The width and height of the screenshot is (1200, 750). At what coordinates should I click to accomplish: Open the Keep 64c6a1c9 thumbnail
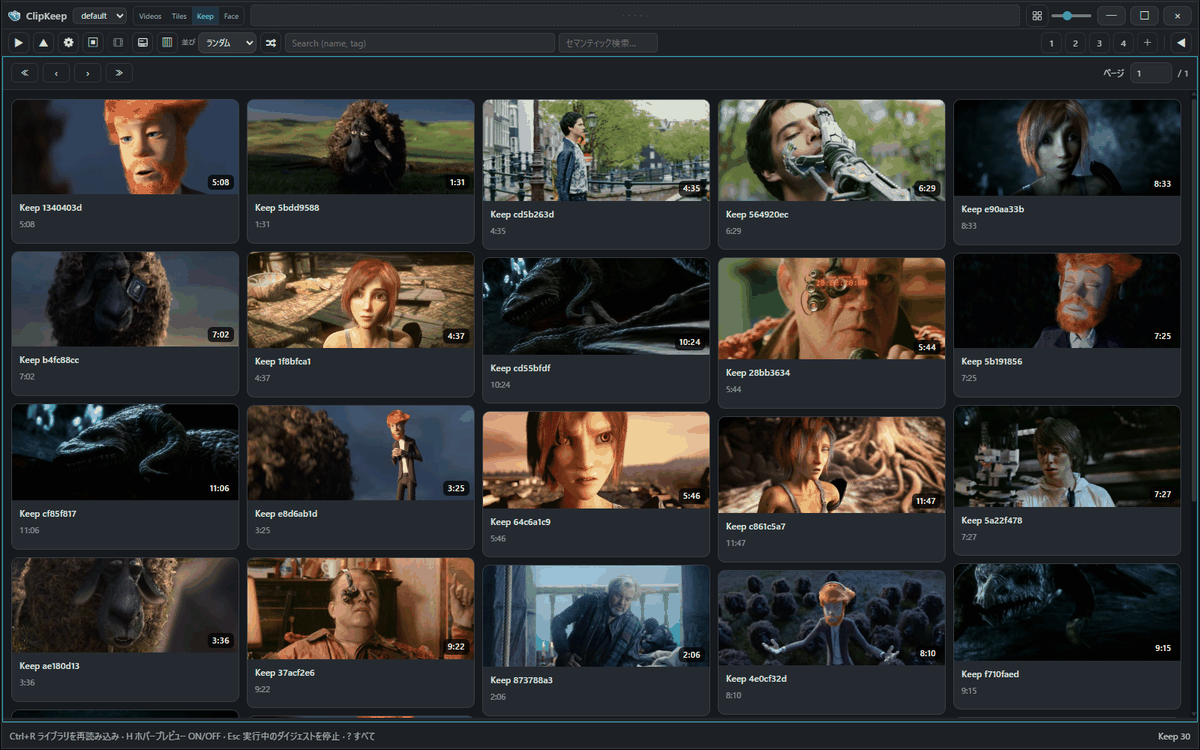pyautogui.click(x=596, y=460)
